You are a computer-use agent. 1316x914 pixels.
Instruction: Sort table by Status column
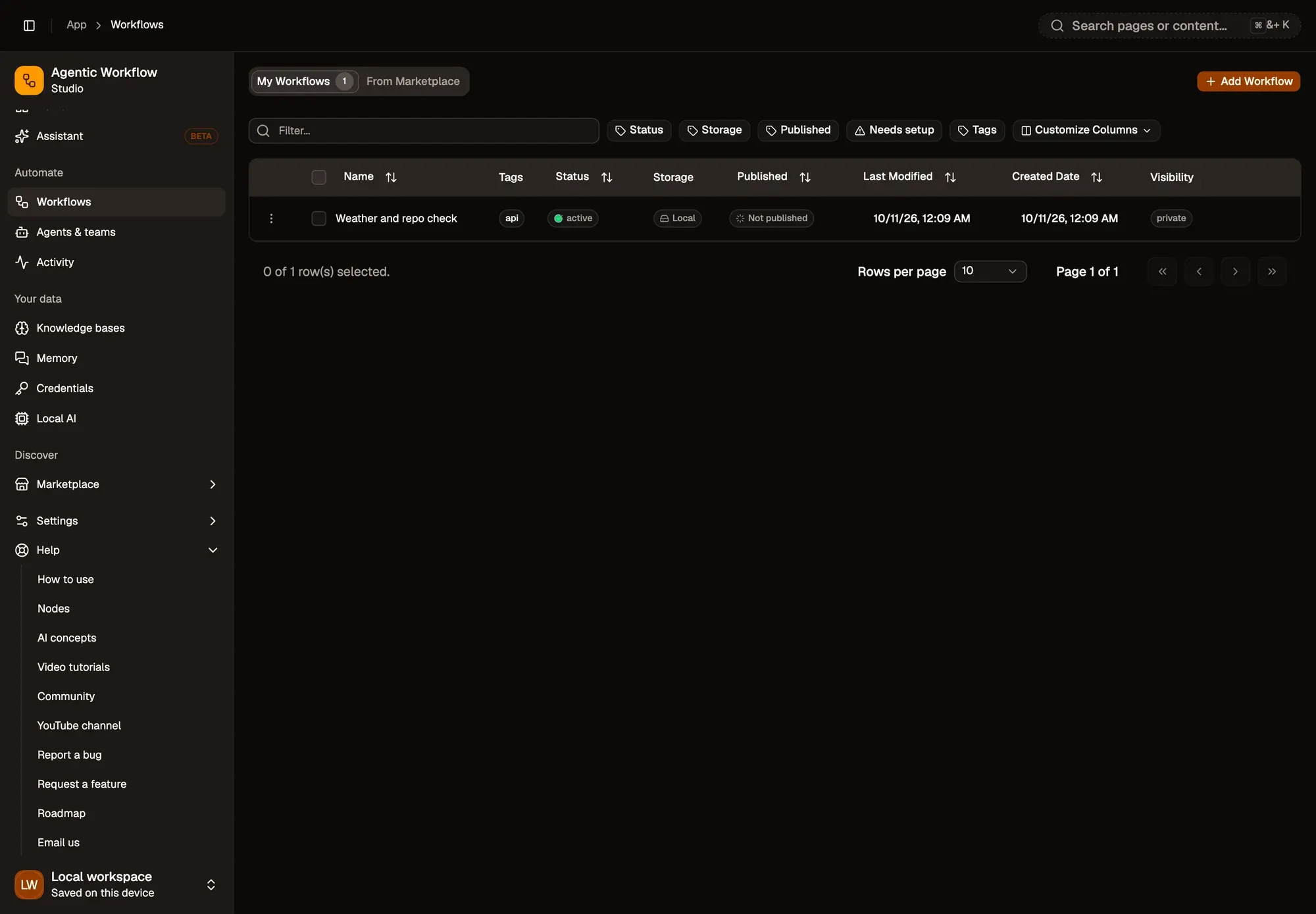[x=607, y=177]
